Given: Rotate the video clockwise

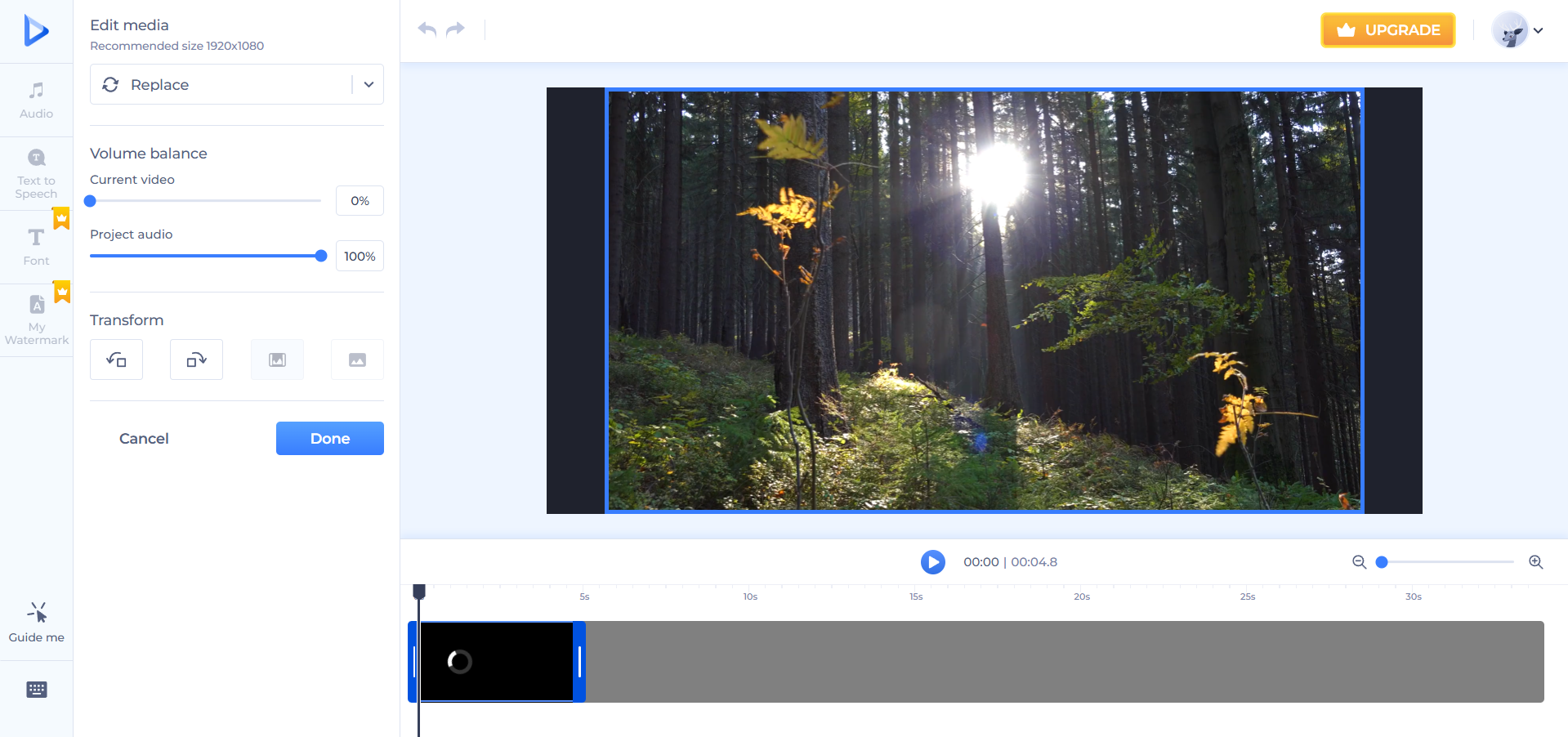Looking at the screenshot, I should [196, 360].
